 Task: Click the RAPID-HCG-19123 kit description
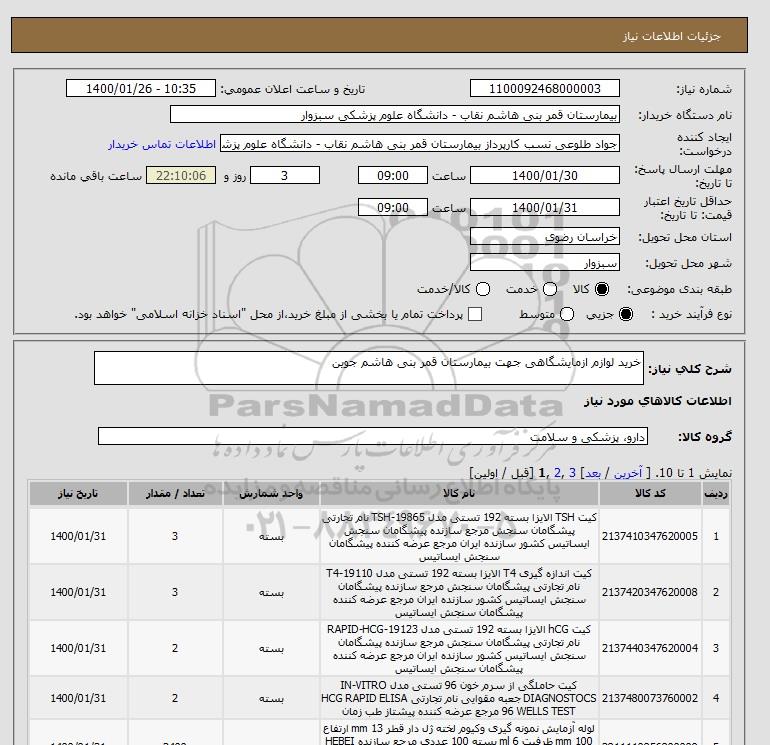(x=459, y=649)
